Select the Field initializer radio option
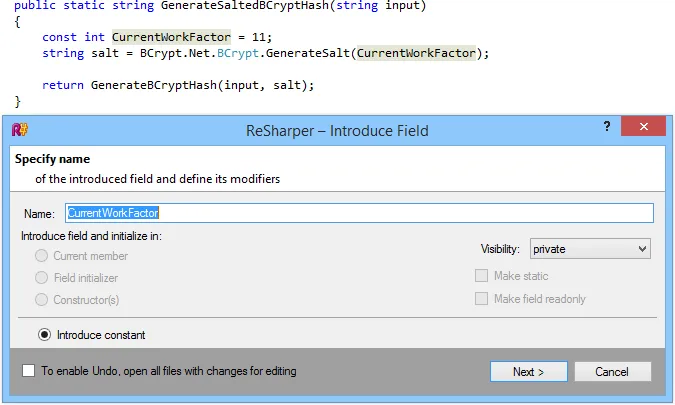This screenshot has width=675, height=405. click(x=42, y=278)
